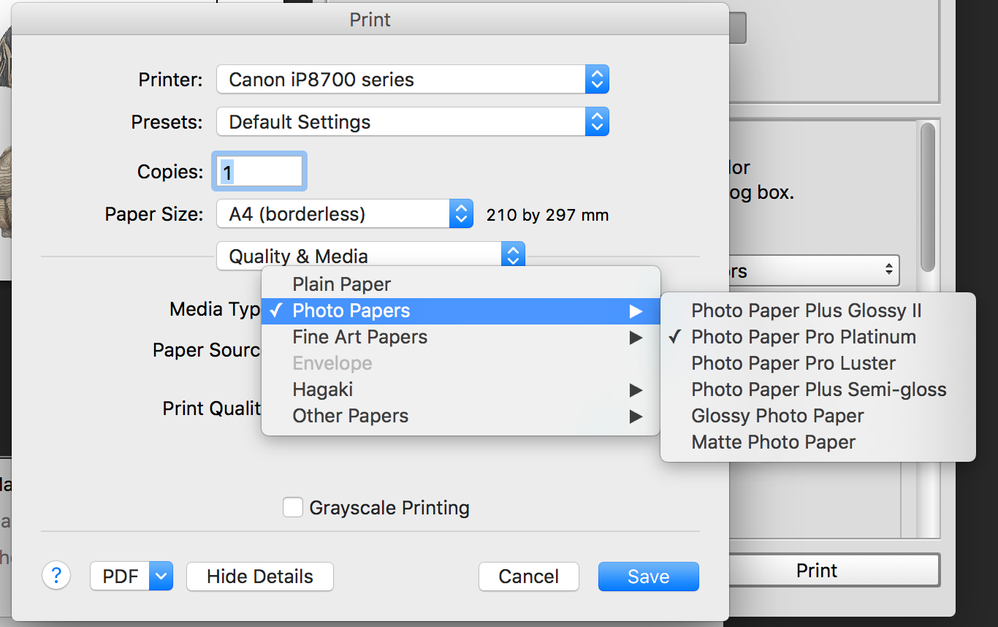This screenshot has width=998, height=627.
Task: Select Glossy Photo Paper
Action: pyautogui.click(x=775, y=415)
